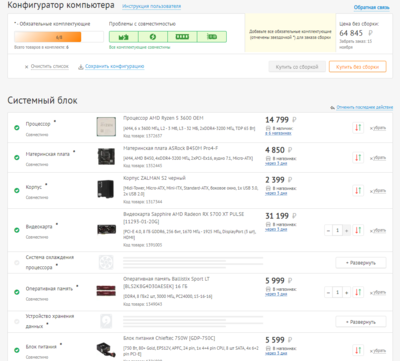Click the orange completeness progress bar
400x361 pixels.
[48, 37]
